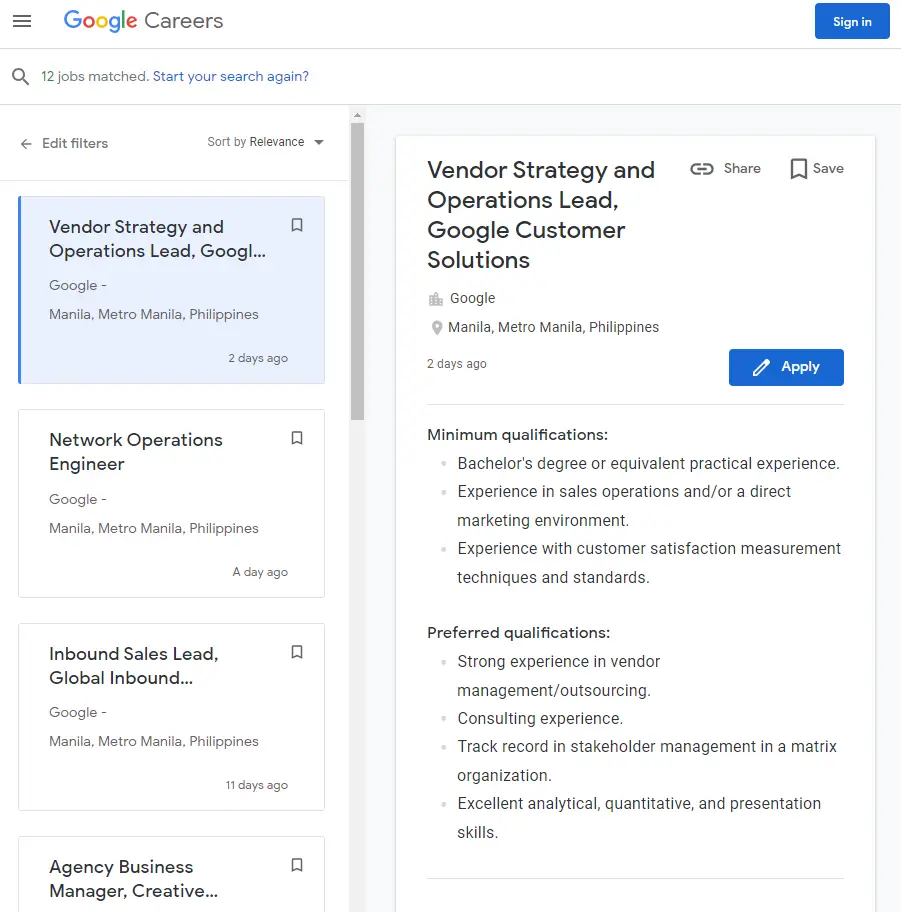901x912 pixels.
Task: Open the Sort by Relevance dropdown
Action: pos(265,142)
